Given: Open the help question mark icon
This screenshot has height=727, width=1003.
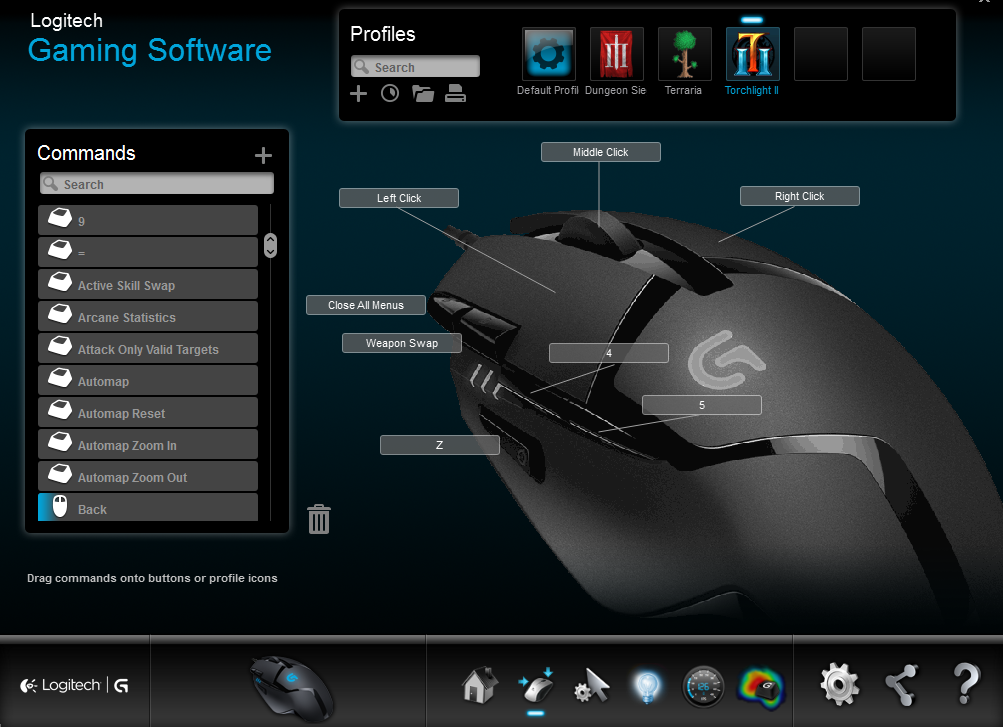Looking at the screenshot, I should click(965, 685).
